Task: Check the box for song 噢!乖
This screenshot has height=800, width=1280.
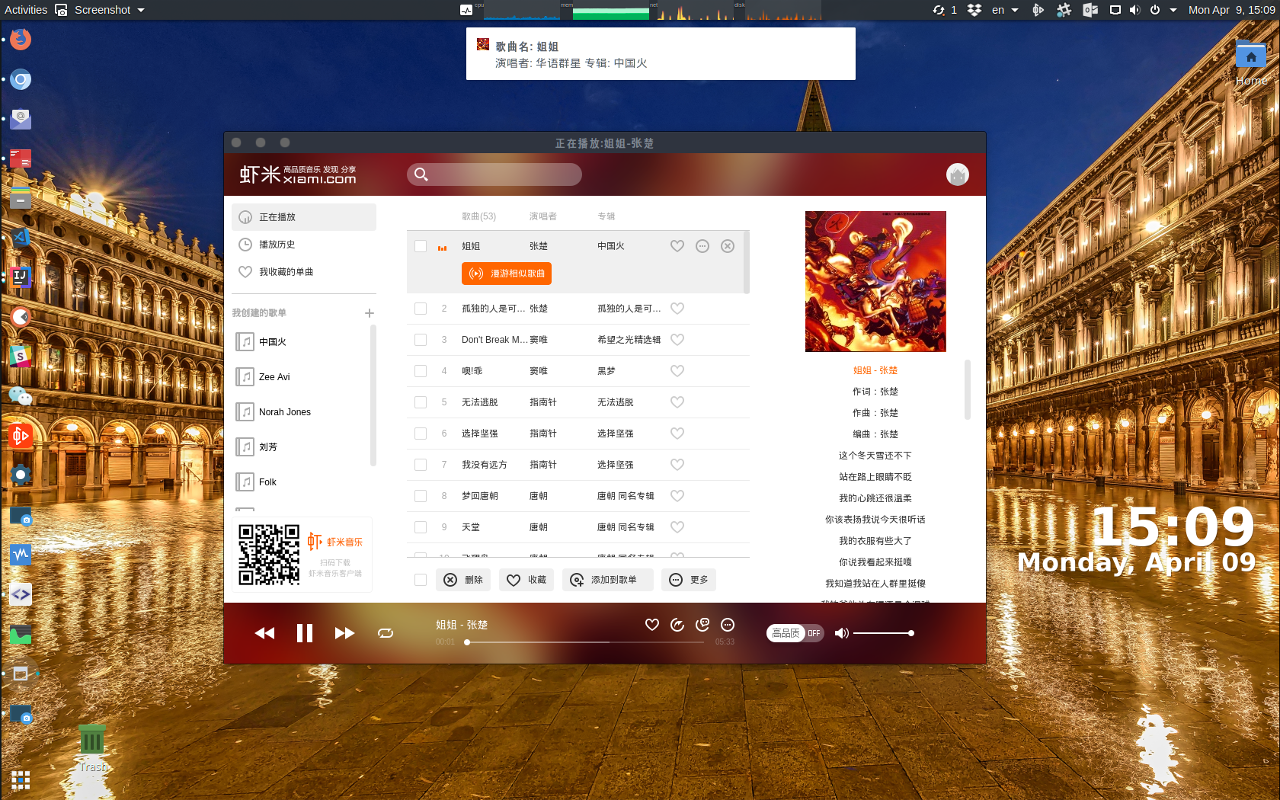Action: point(421,371)
